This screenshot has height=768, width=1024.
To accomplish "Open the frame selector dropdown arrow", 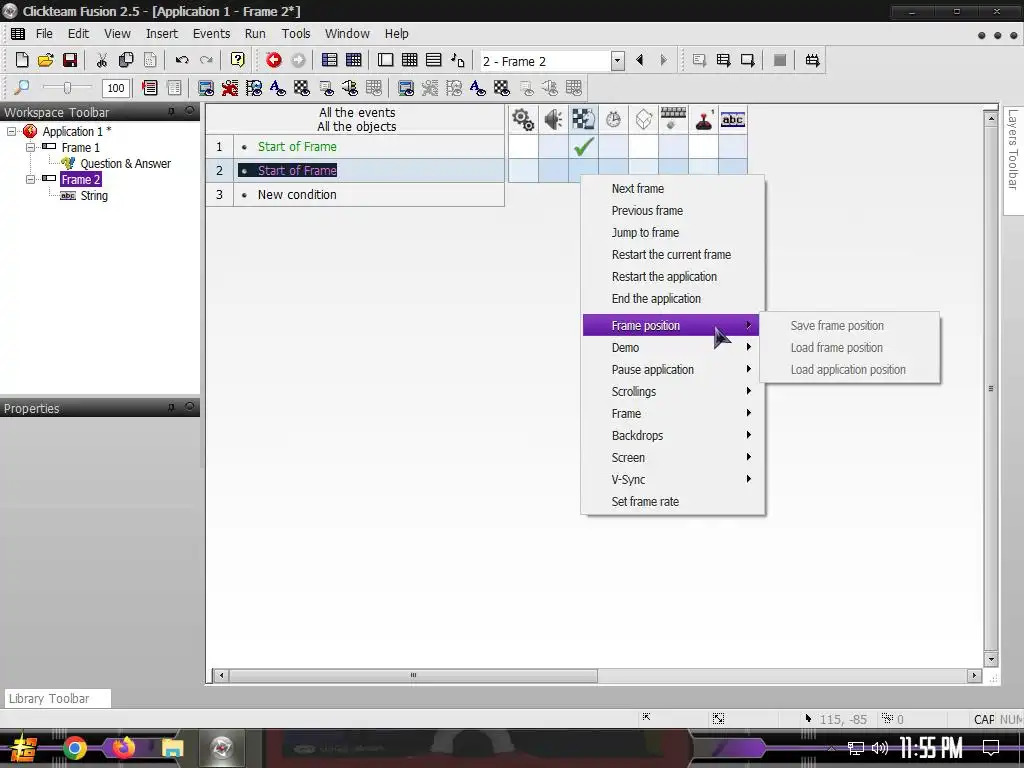I will click(x=618, y=61).
